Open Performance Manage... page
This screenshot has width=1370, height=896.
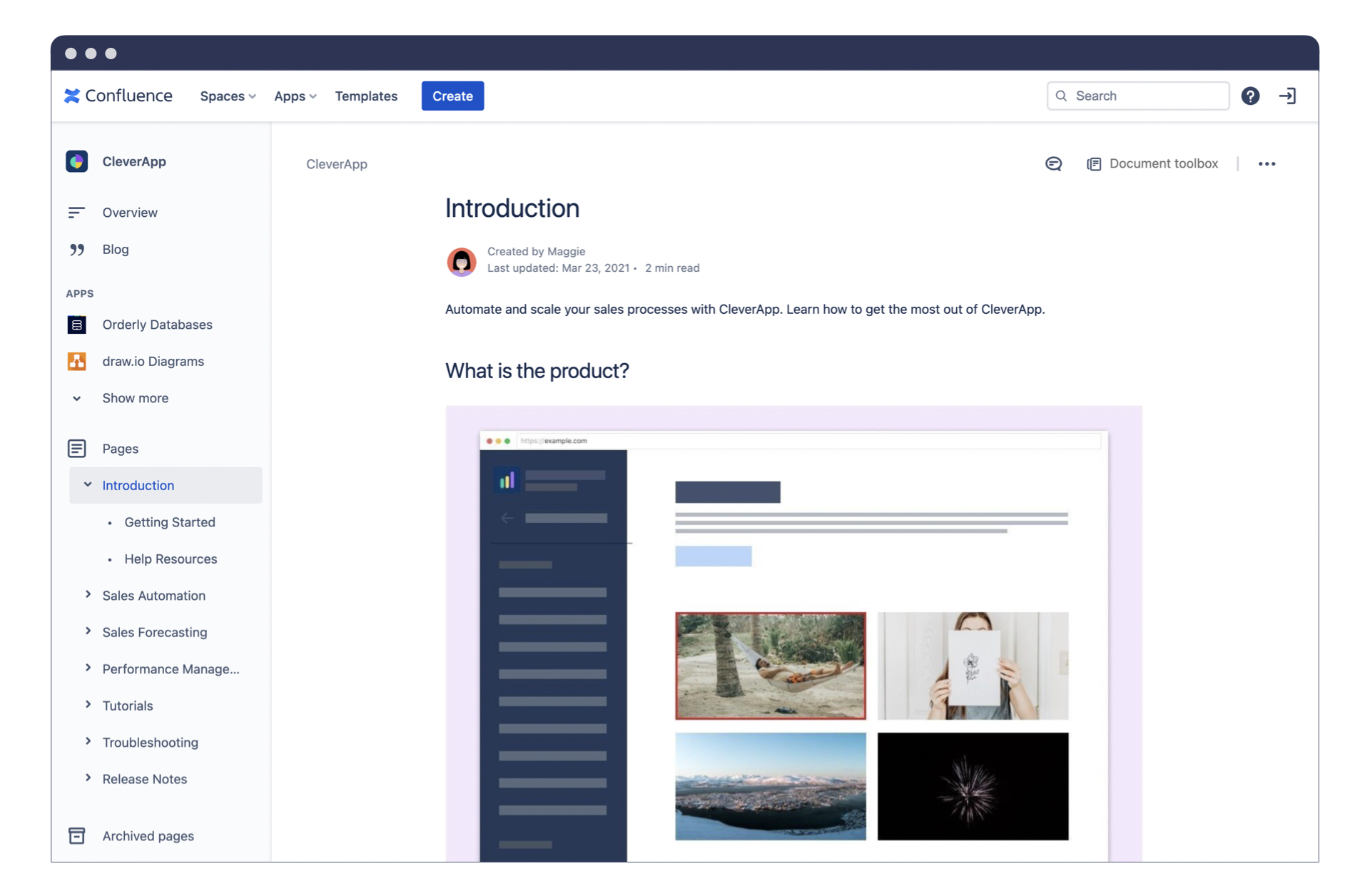click(171, 669)
